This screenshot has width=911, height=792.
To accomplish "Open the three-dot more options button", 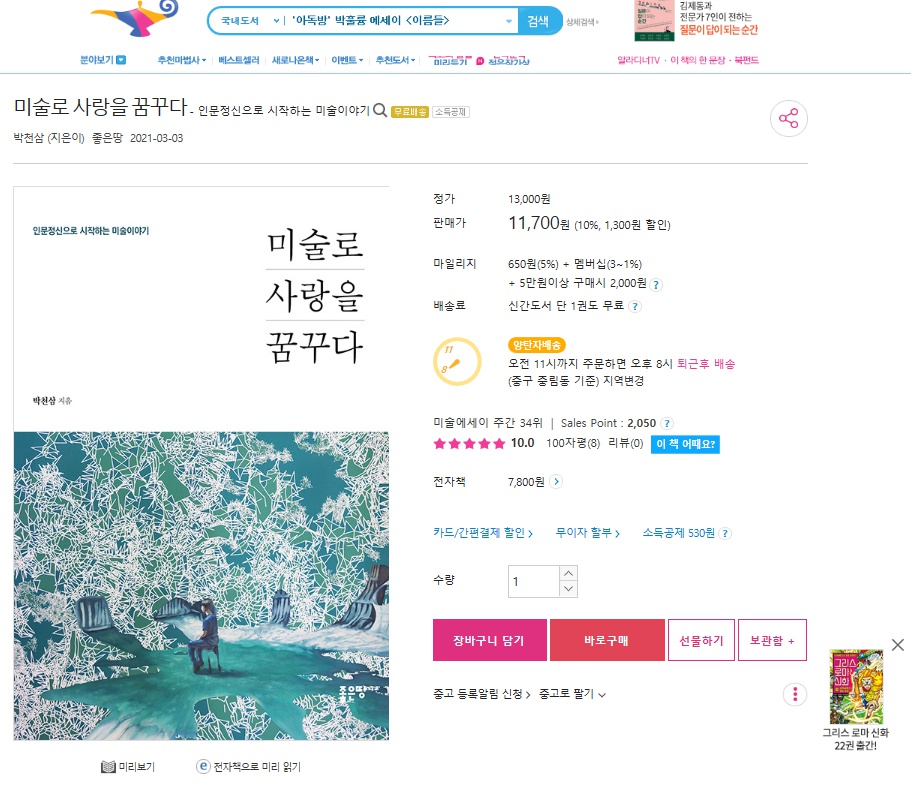I will [x=795, y=694].
